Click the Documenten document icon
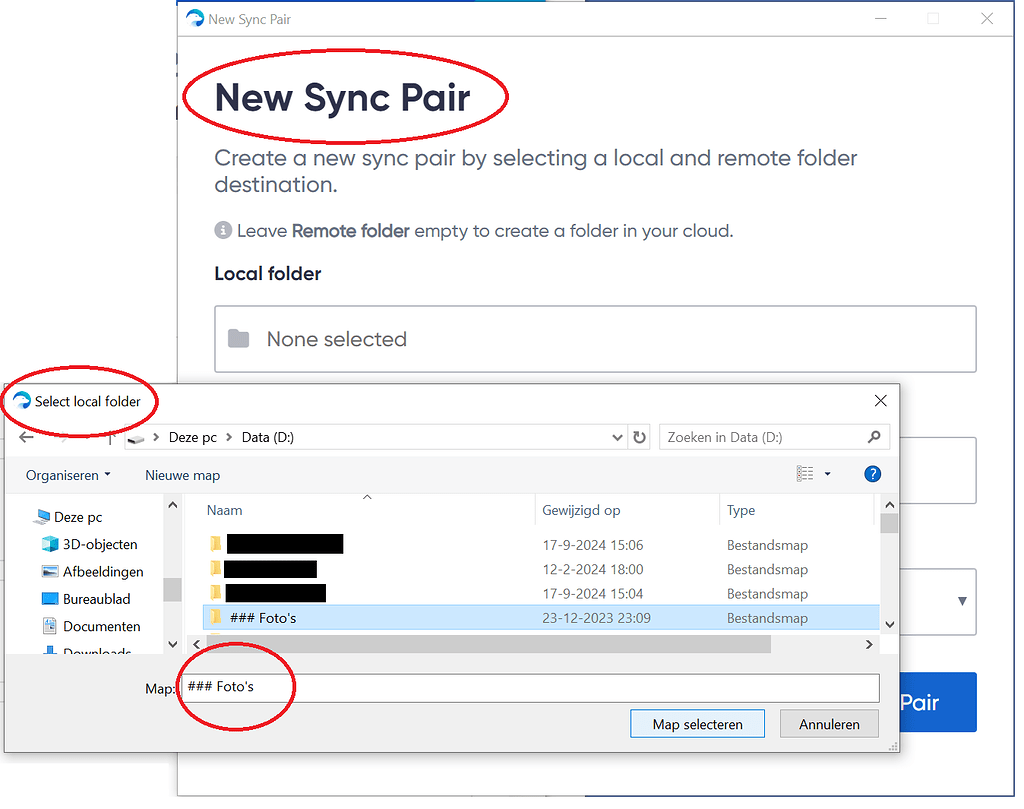The height and width of the screenshot is (809, 1024). [x=50, y=626]
